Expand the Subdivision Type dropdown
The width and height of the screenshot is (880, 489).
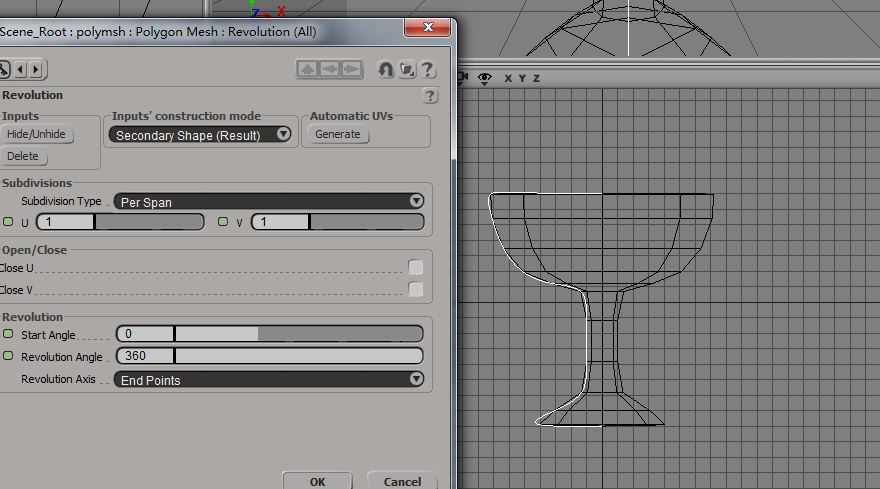[x=269, y=201]
